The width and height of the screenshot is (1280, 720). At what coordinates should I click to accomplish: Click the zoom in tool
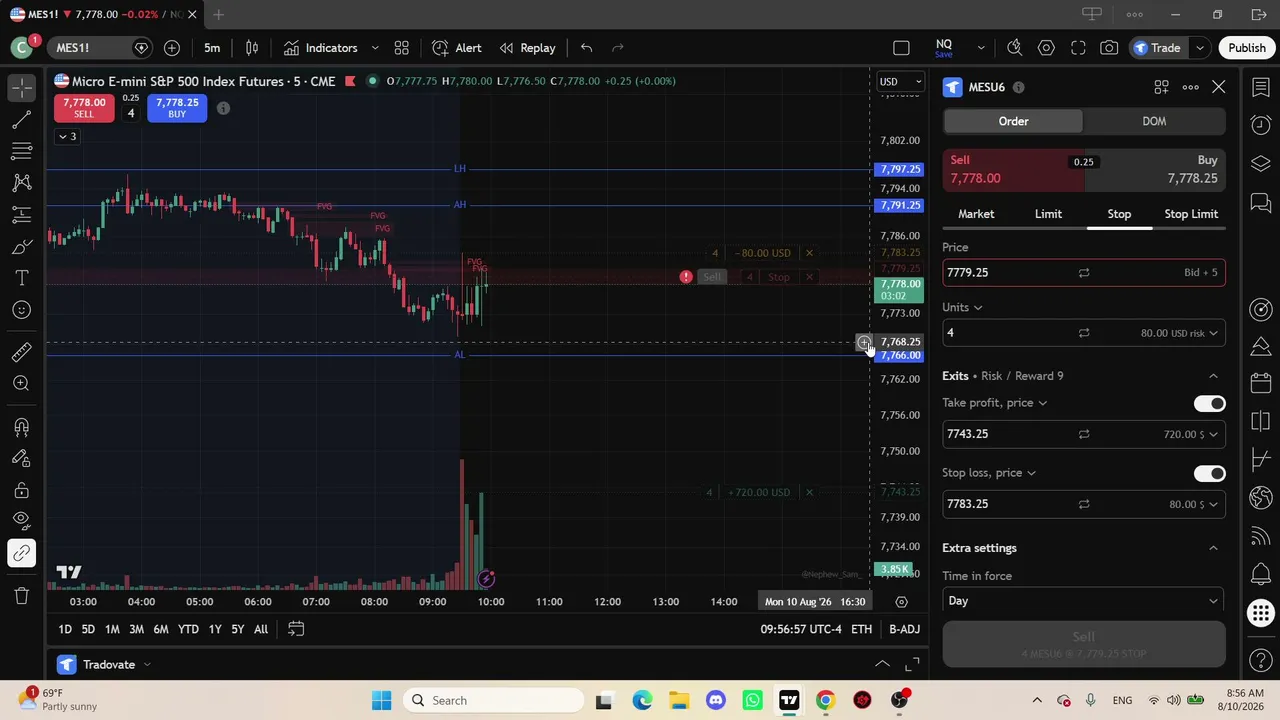pos(21,384)
